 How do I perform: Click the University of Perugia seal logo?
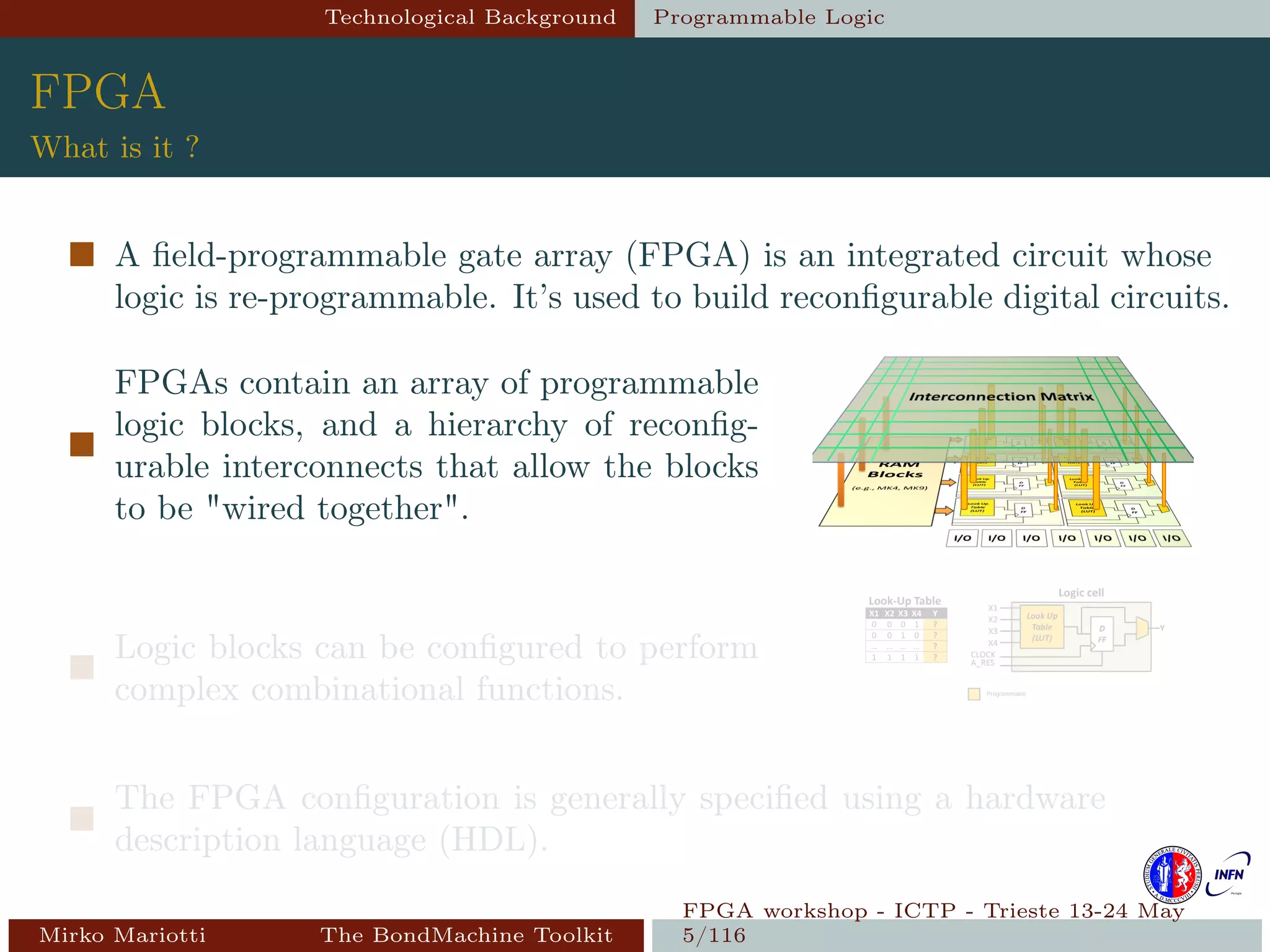coord(1172,875)
